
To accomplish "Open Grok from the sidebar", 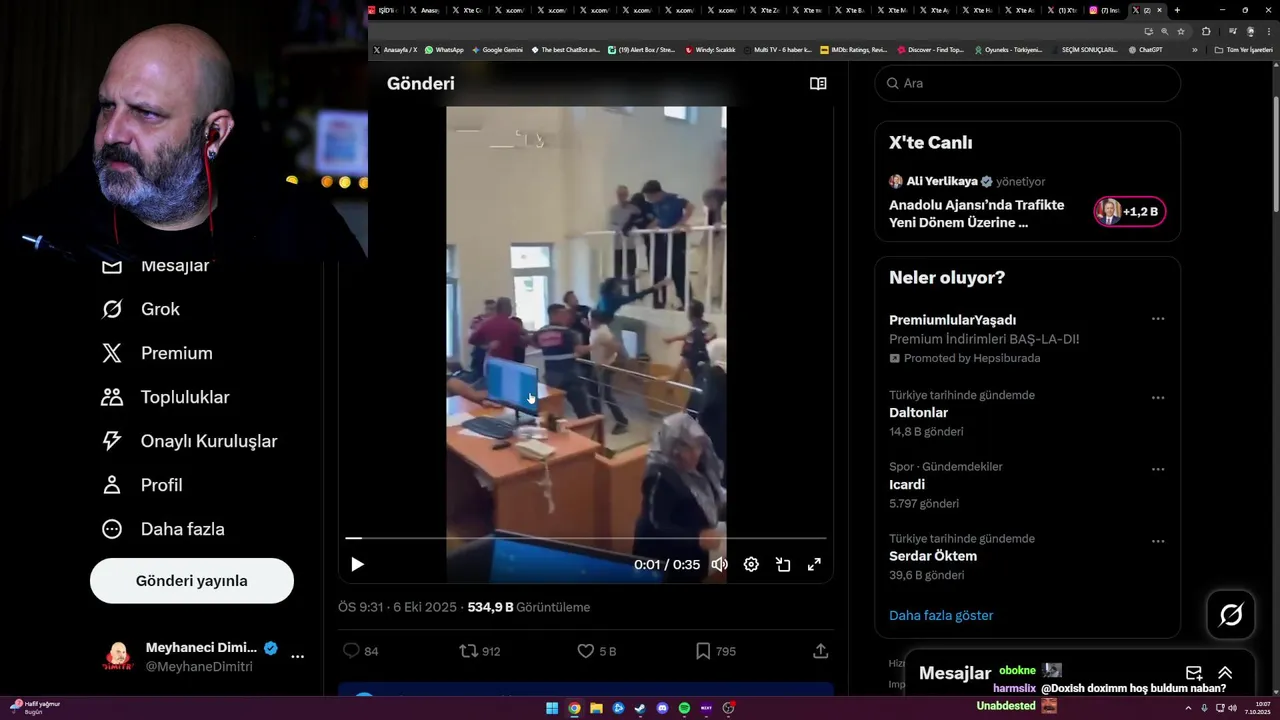I will 141,309.
